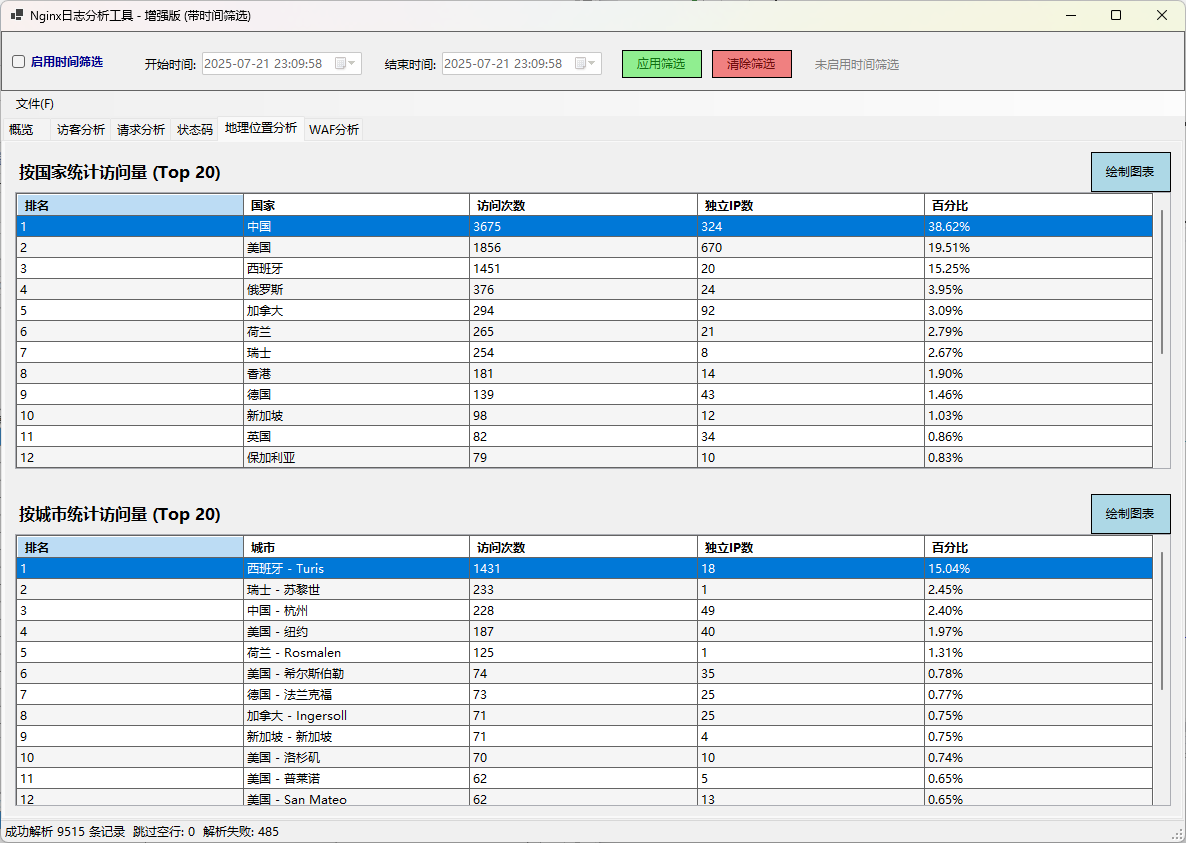The height and width of the screenshot is (843, 1186).
Task: Click the red 清除筛选 button
Action: tap(751, 64)
